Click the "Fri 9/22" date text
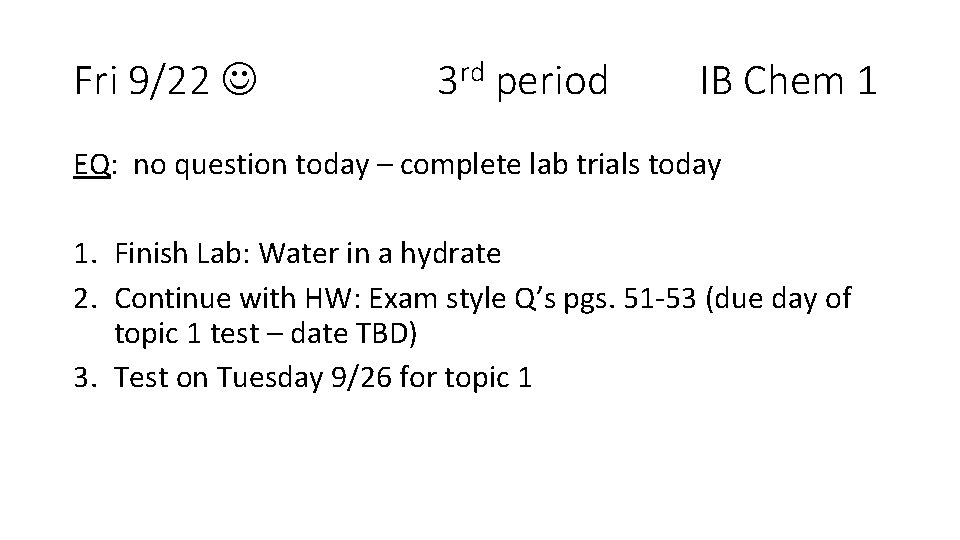The height and width of the screenshot is (540, 960). click(x=141, y=82)
